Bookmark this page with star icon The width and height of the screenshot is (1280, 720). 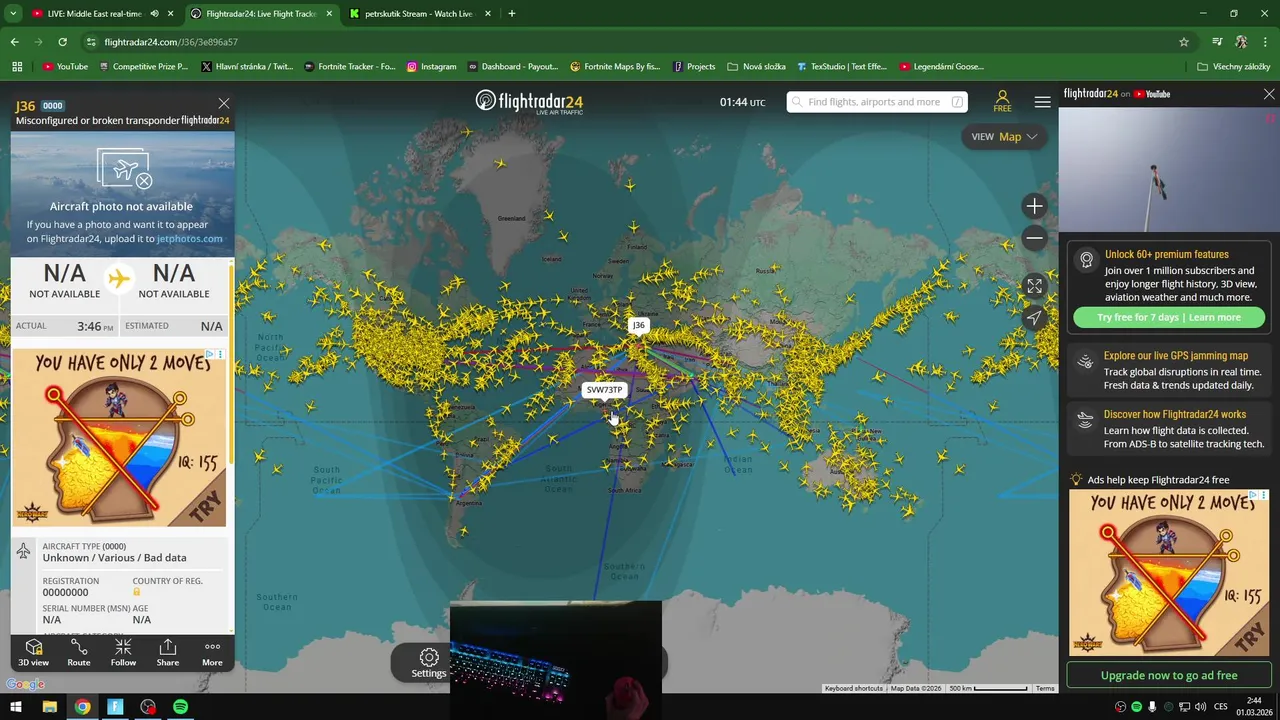point(1184,42)
